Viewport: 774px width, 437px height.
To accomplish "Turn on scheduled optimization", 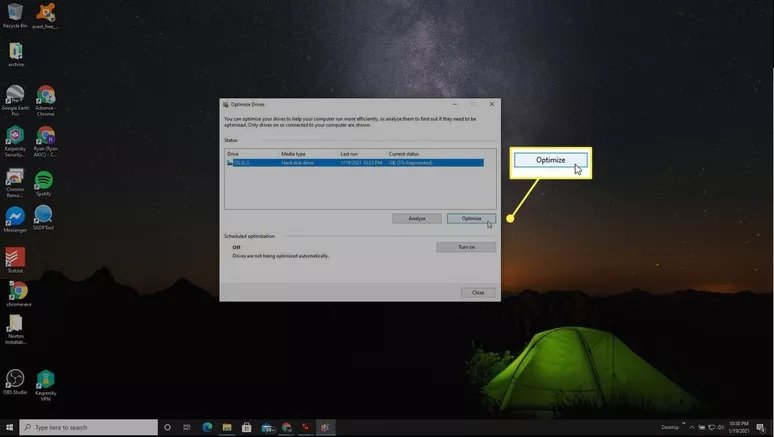I will (466, 247).
